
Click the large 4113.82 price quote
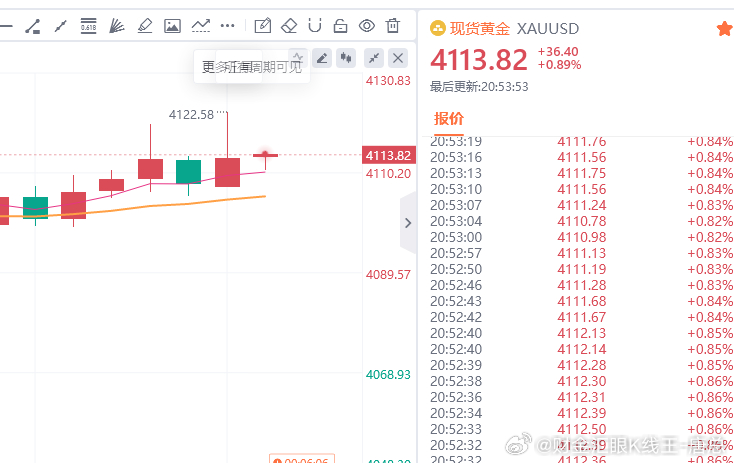click(x=478, y=60)
